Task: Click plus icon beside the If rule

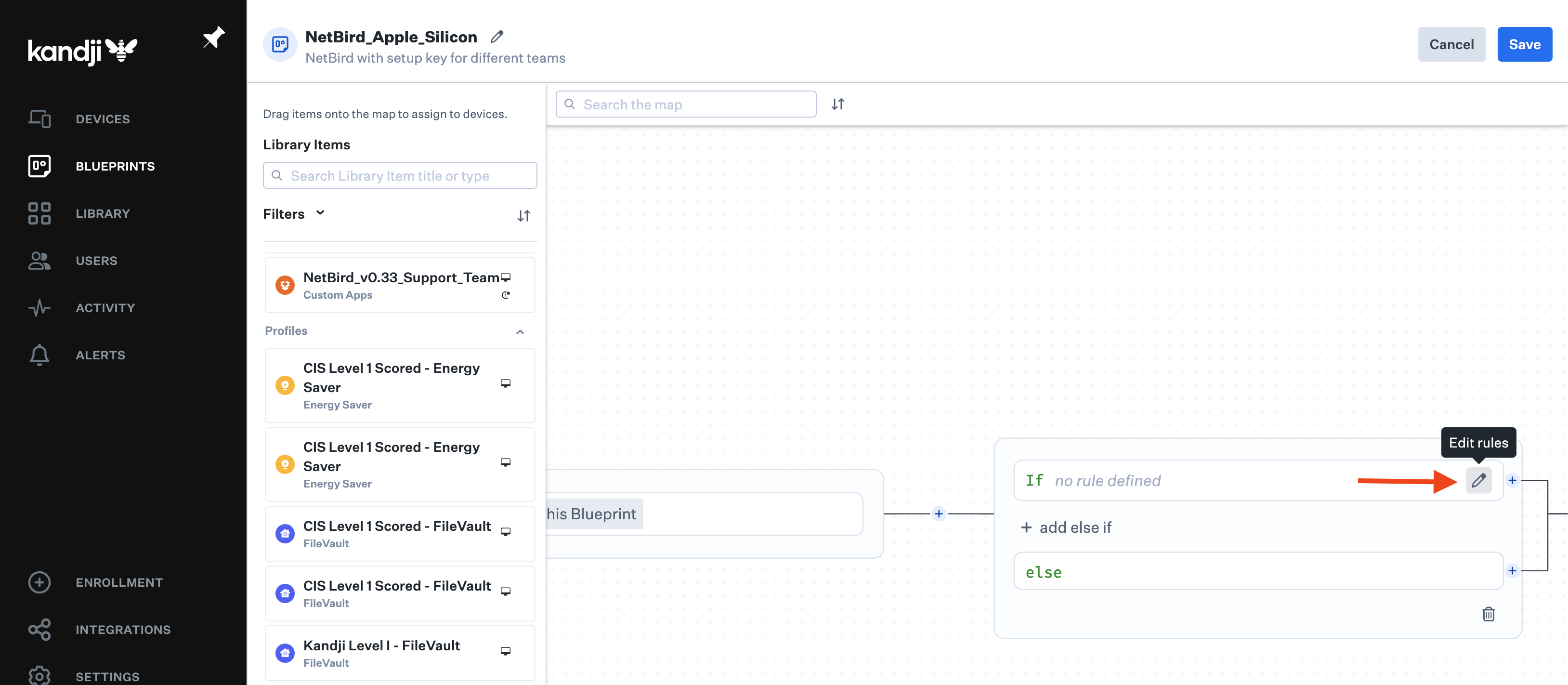Action: click(x=1512, y=480)
